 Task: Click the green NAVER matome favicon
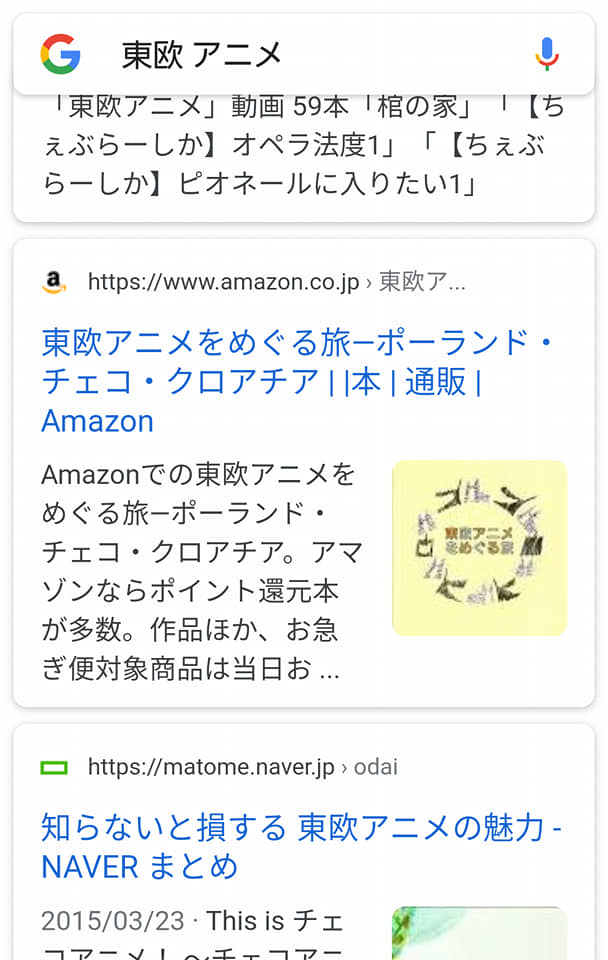[x=54, y=767]
